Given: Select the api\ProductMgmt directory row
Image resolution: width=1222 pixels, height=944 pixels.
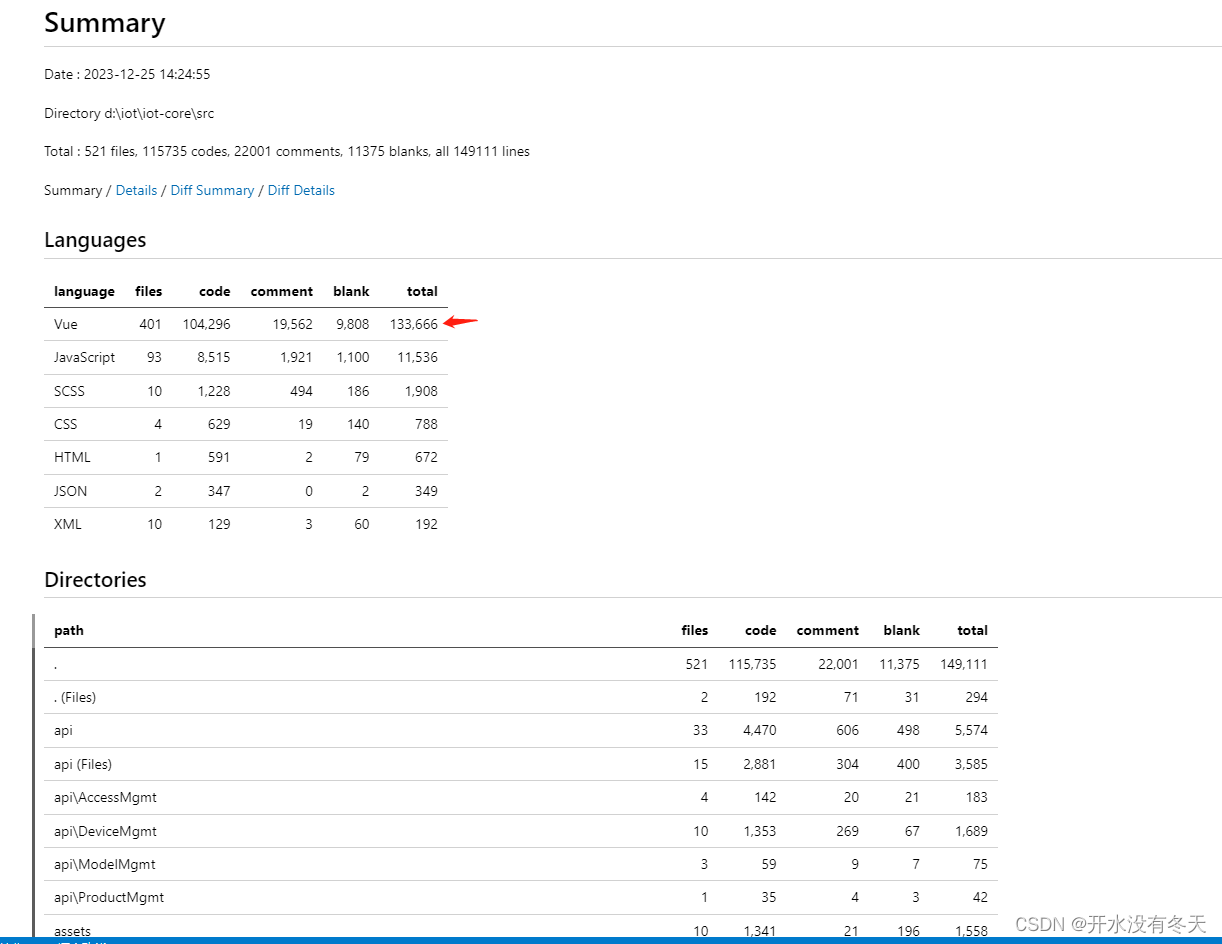Looking at the screenshot, I should (521, 897).
